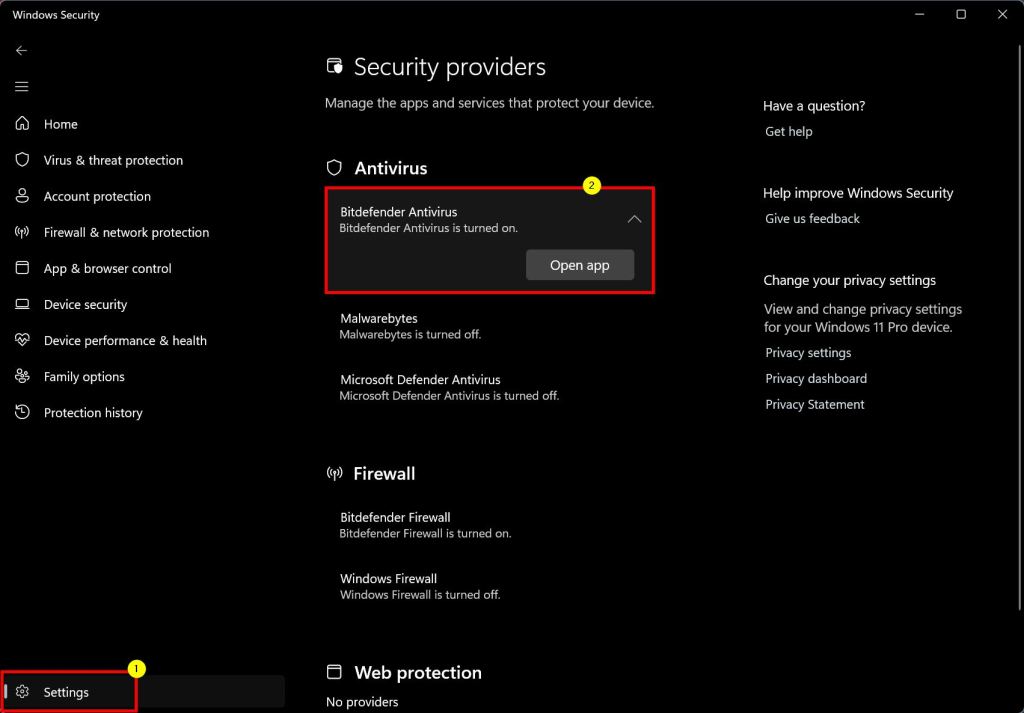Expand the Microsoft Defender Antivirus entry
Viewport: 1024px width, 713px height.
(x=490, y=387)
